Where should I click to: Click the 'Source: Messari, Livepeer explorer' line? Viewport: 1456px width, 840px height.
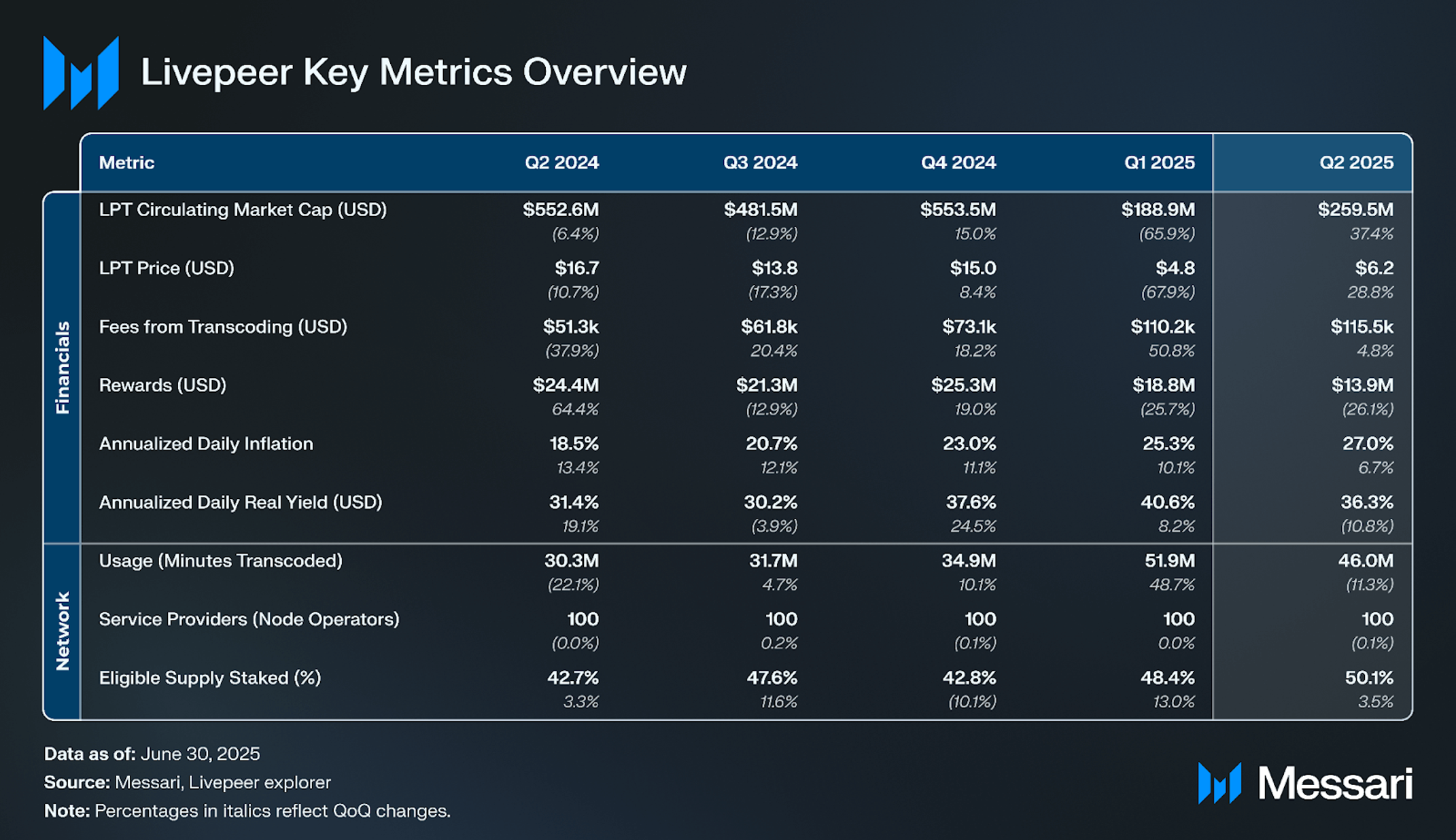(188, 782)
